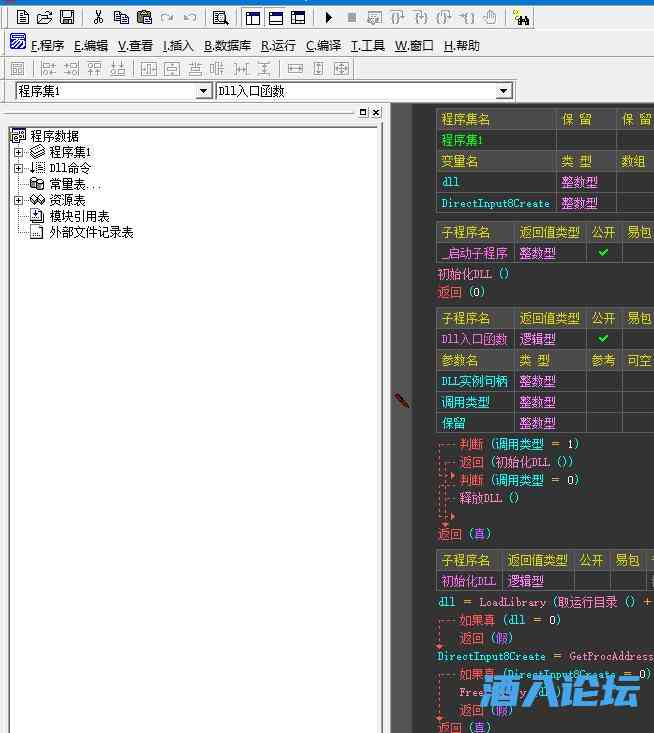Open the B.数据库 menu
The height and width of the screenshot is (733, 654).
[227, 46]
